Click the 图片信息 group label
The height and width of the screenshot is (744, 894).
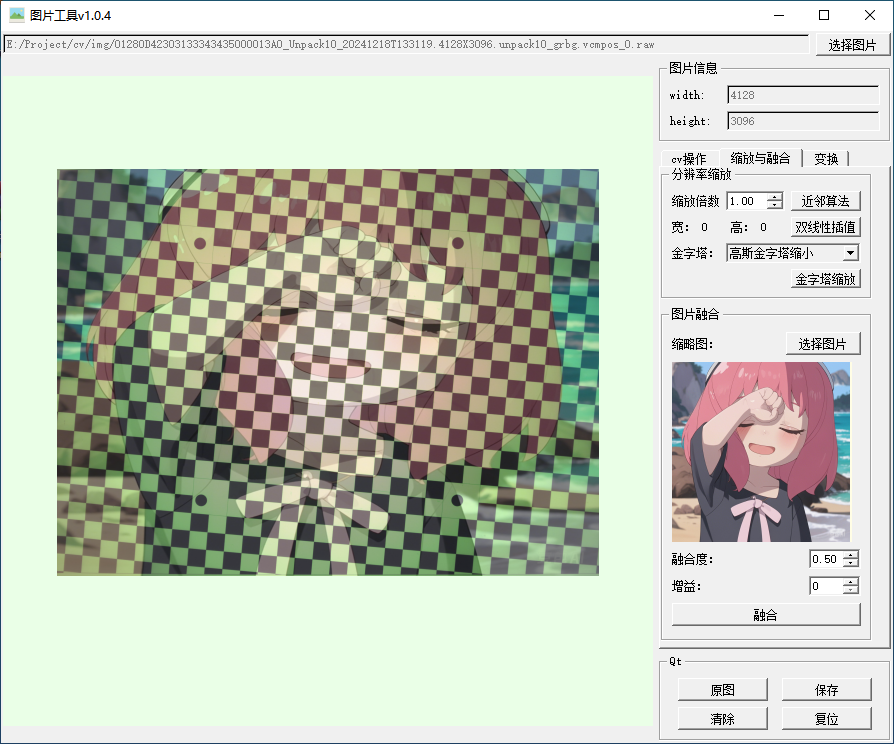(693, 68)
